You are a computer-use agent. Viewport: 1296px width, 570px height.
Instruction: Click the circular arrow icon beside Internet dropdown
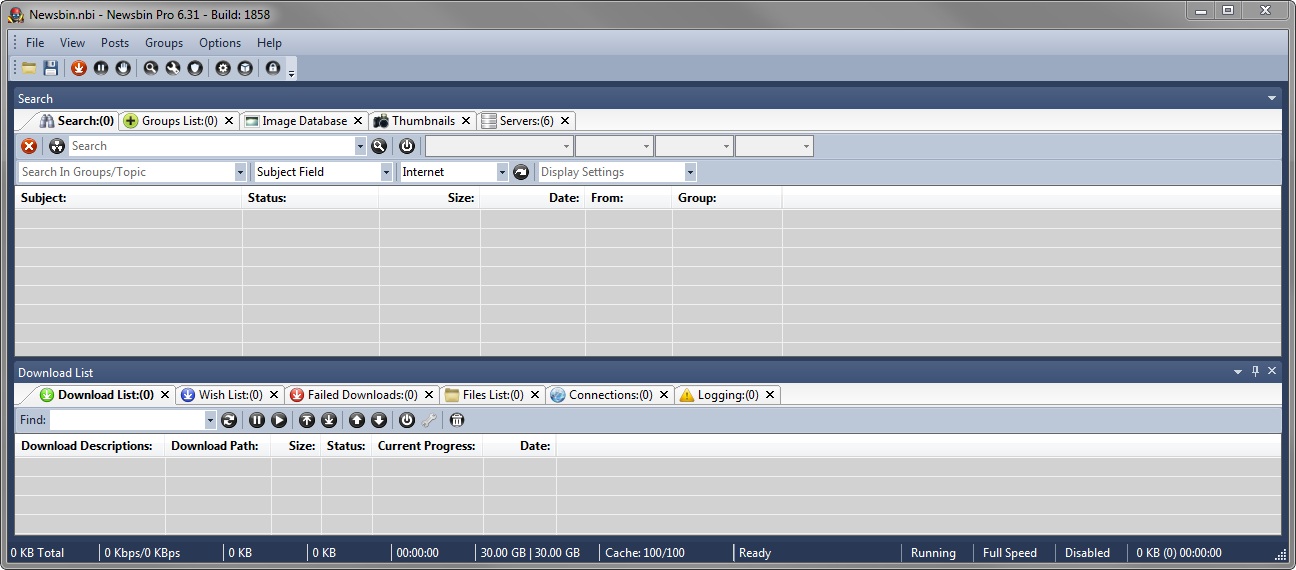pos(521,172)
